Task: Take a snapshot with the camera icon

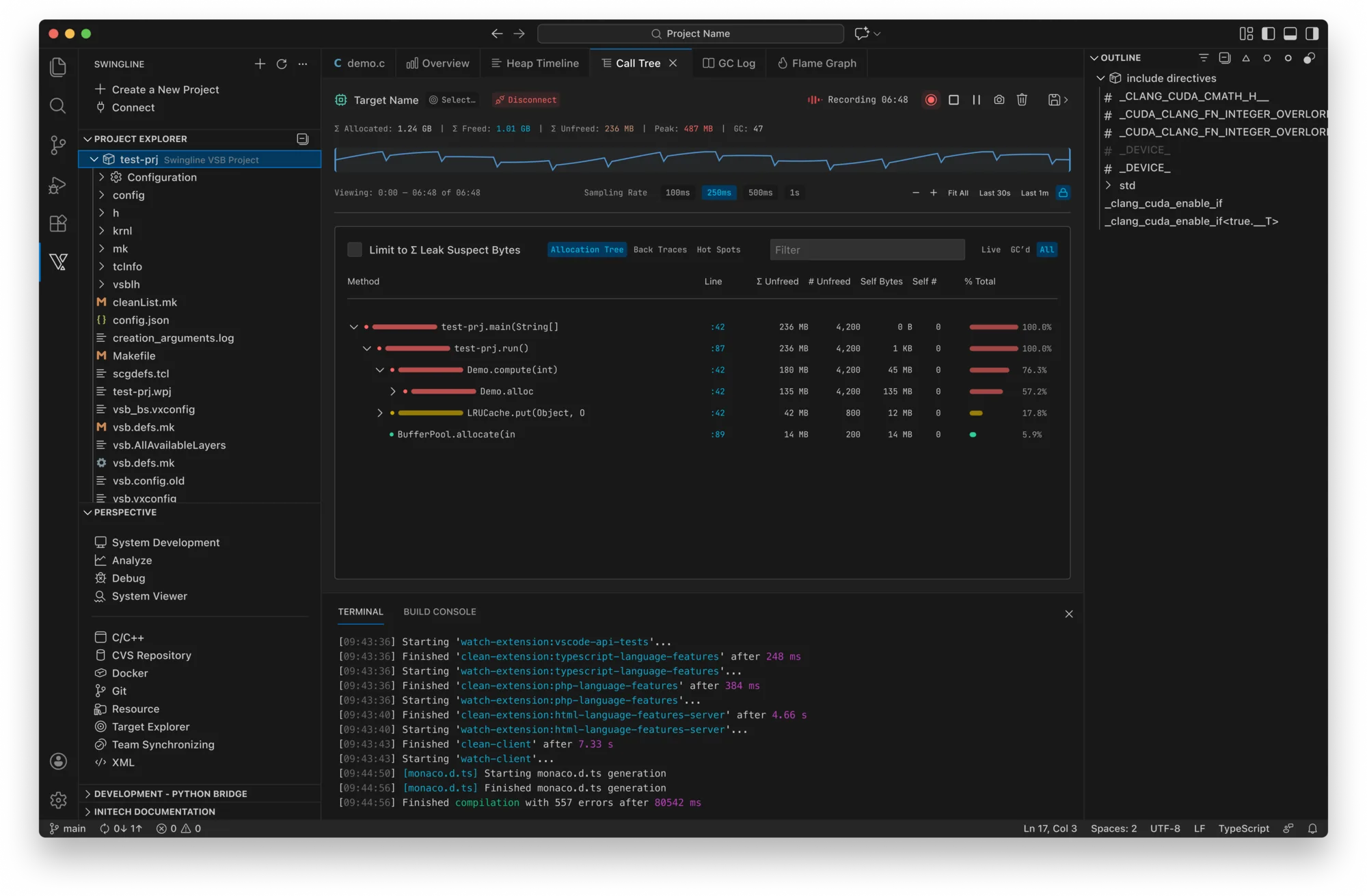Action: click(999, 100)
